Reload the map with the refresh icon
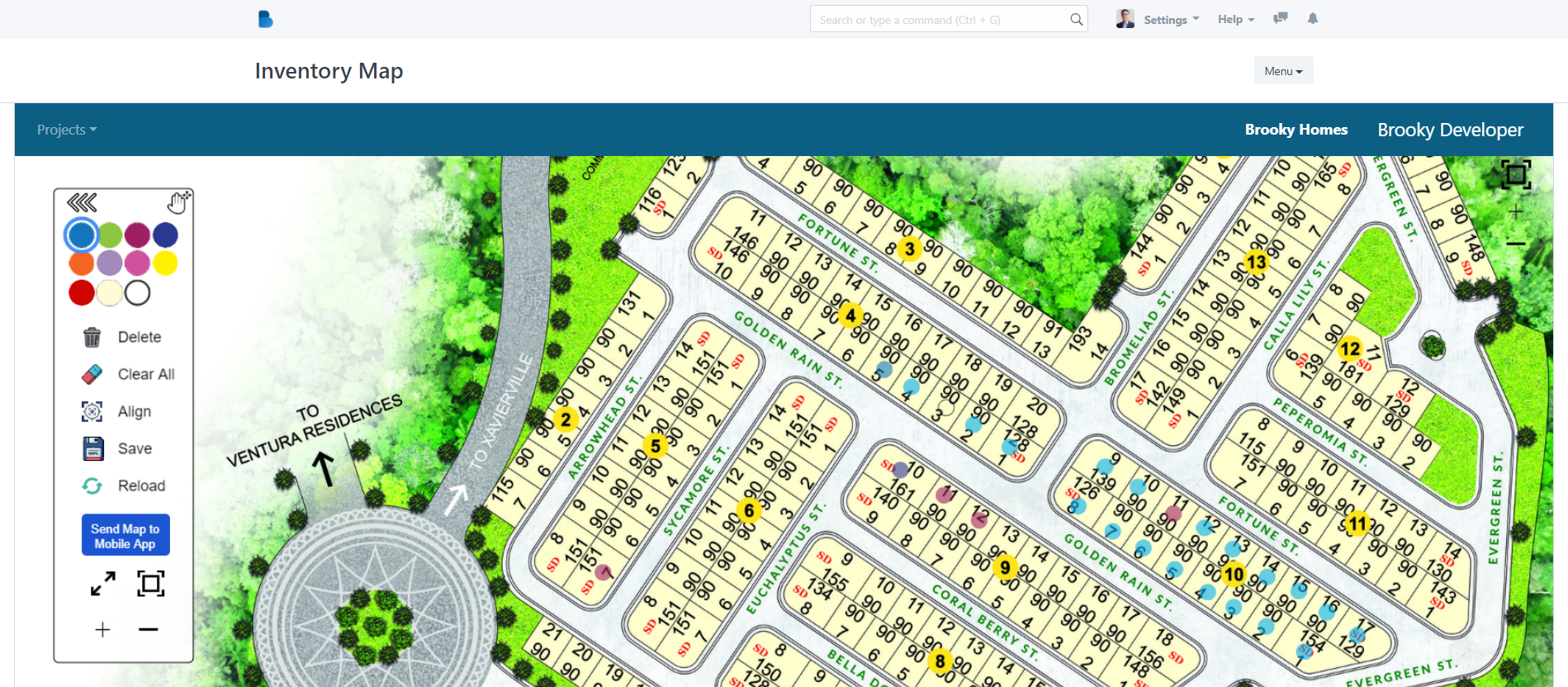Image resolution: width=1568 pixels, height=687 pixels. point(92,486)
